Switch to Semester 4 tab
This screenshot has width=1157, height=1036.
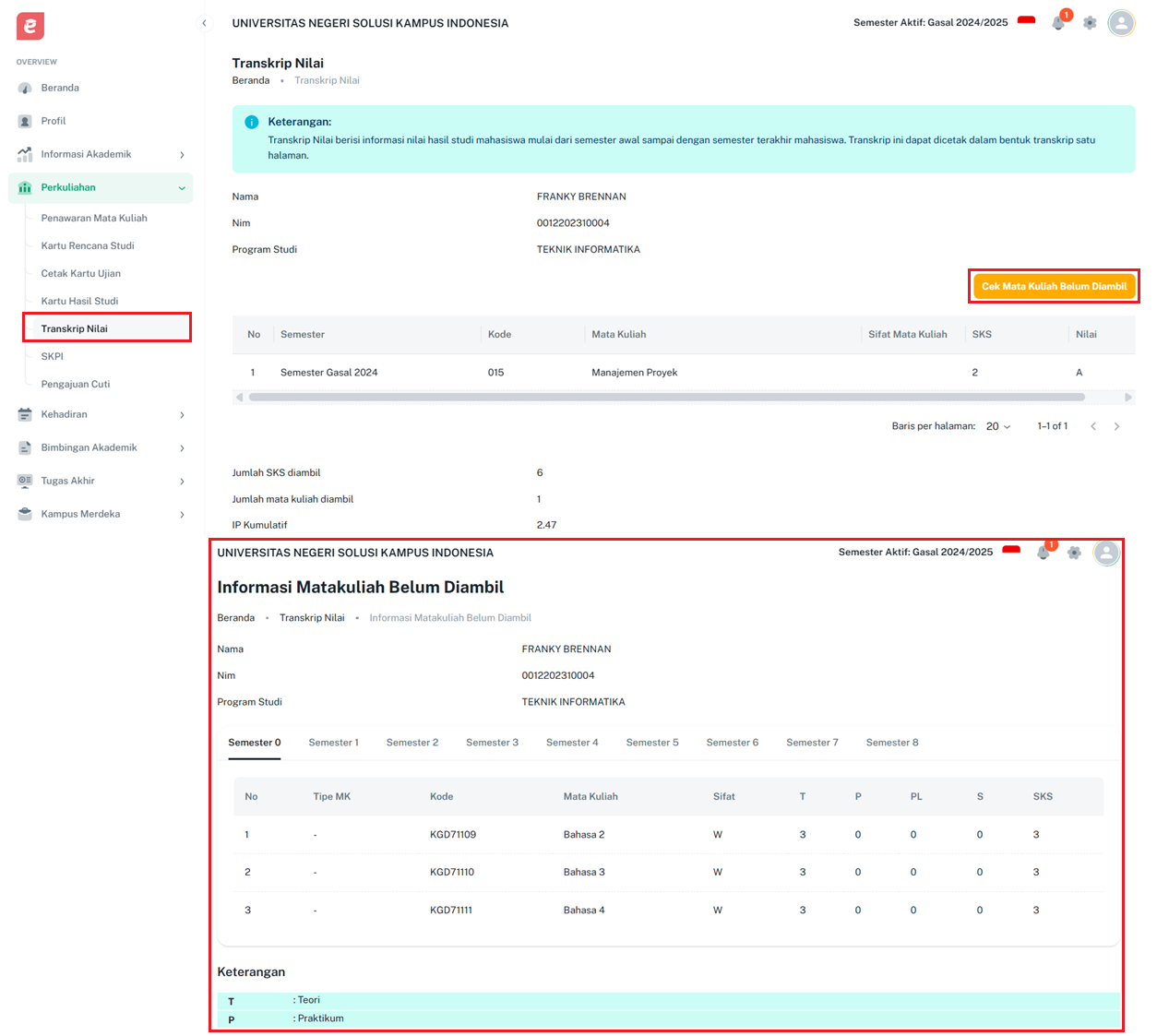(x=572, y=743)
